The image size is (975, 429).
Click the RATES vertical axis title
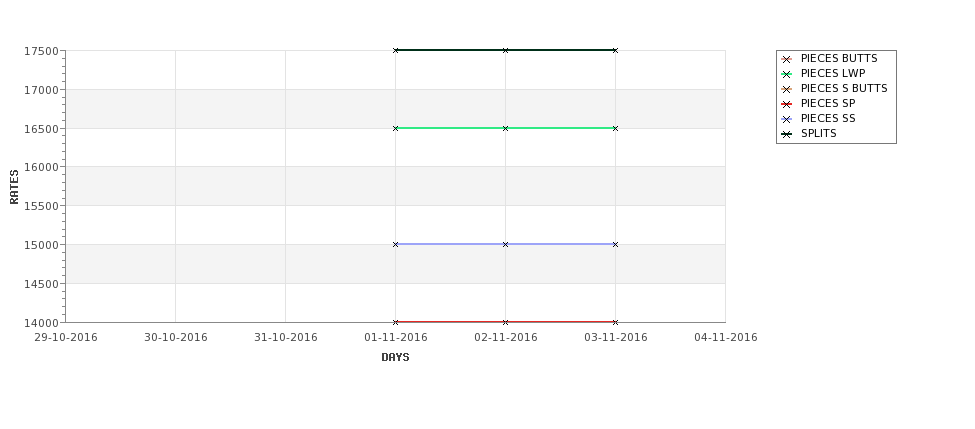click(14, 187)
